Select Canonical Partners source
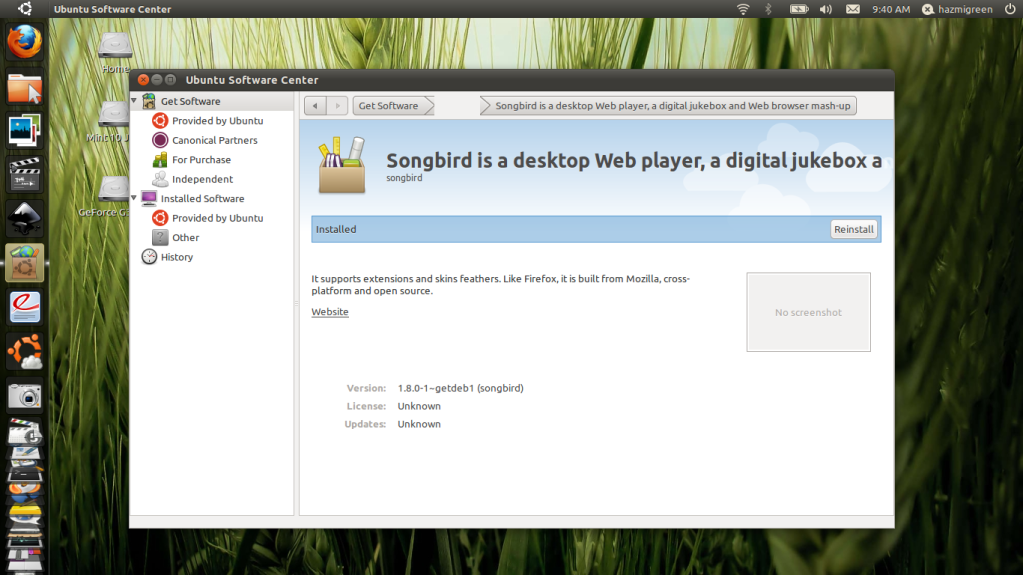This screenshot has height=575, width=1023. pos(215,140)
